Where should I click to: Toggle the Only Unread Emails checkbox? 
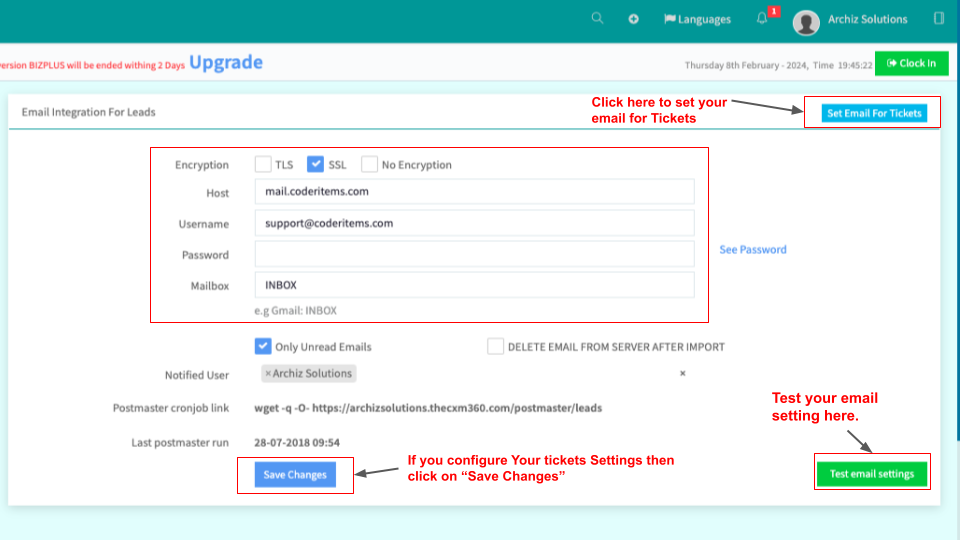pyautogui.click(x=263, y=347)
